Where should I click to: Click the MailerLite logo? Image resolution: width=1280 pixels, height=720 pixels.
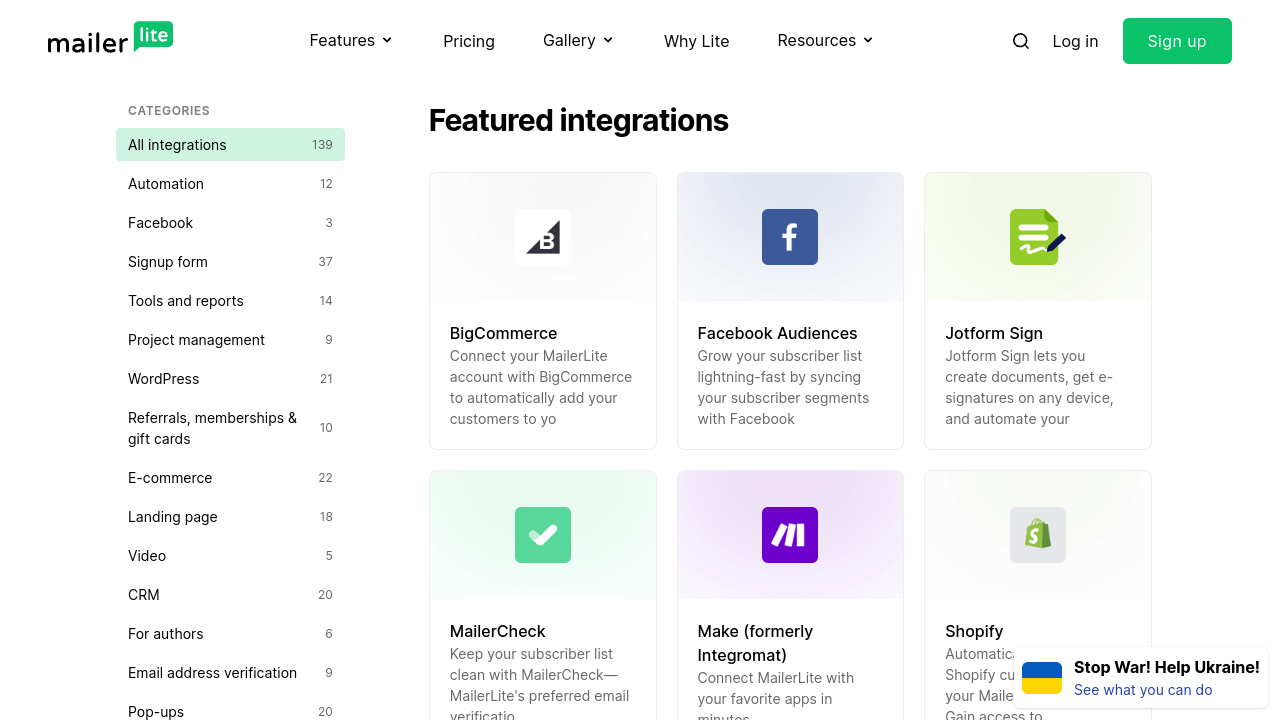pyautogui.click(x=110, y=38)
